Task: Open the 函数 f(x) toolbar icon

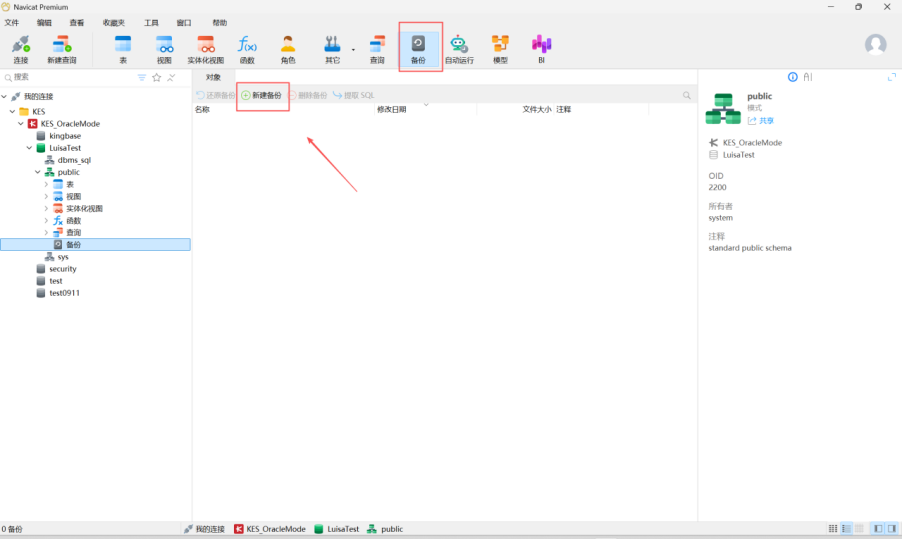Action: coord(246,48)
